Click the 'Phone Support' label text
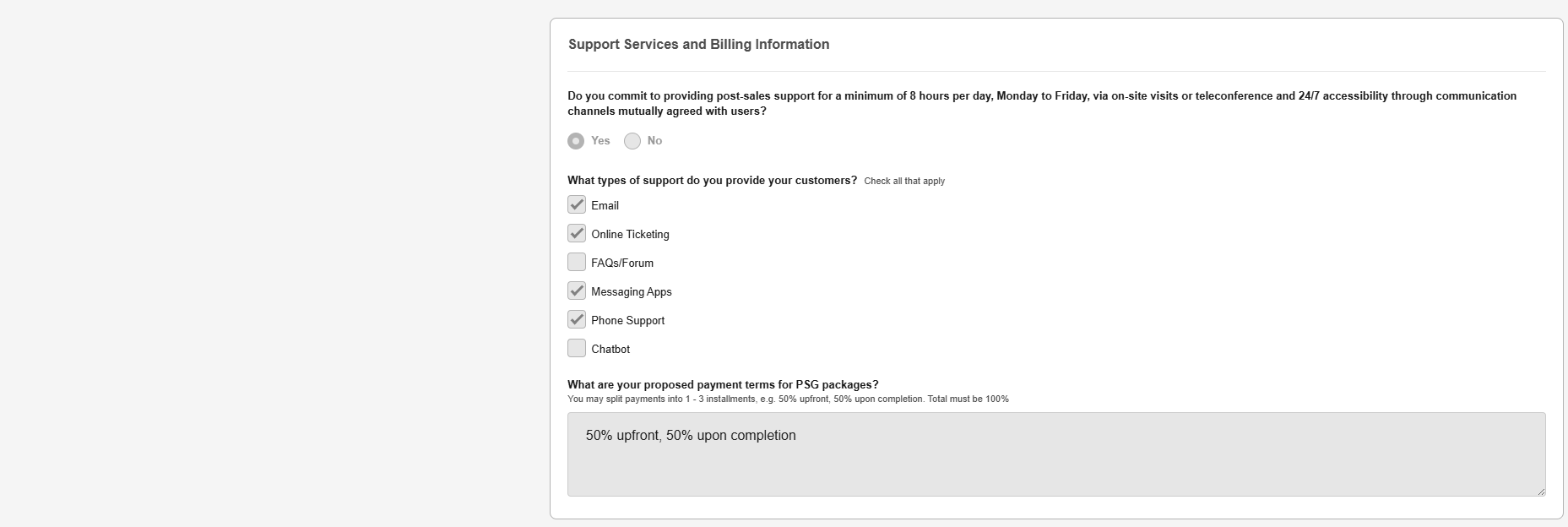The image size is (1568, 527). (627, 321)
